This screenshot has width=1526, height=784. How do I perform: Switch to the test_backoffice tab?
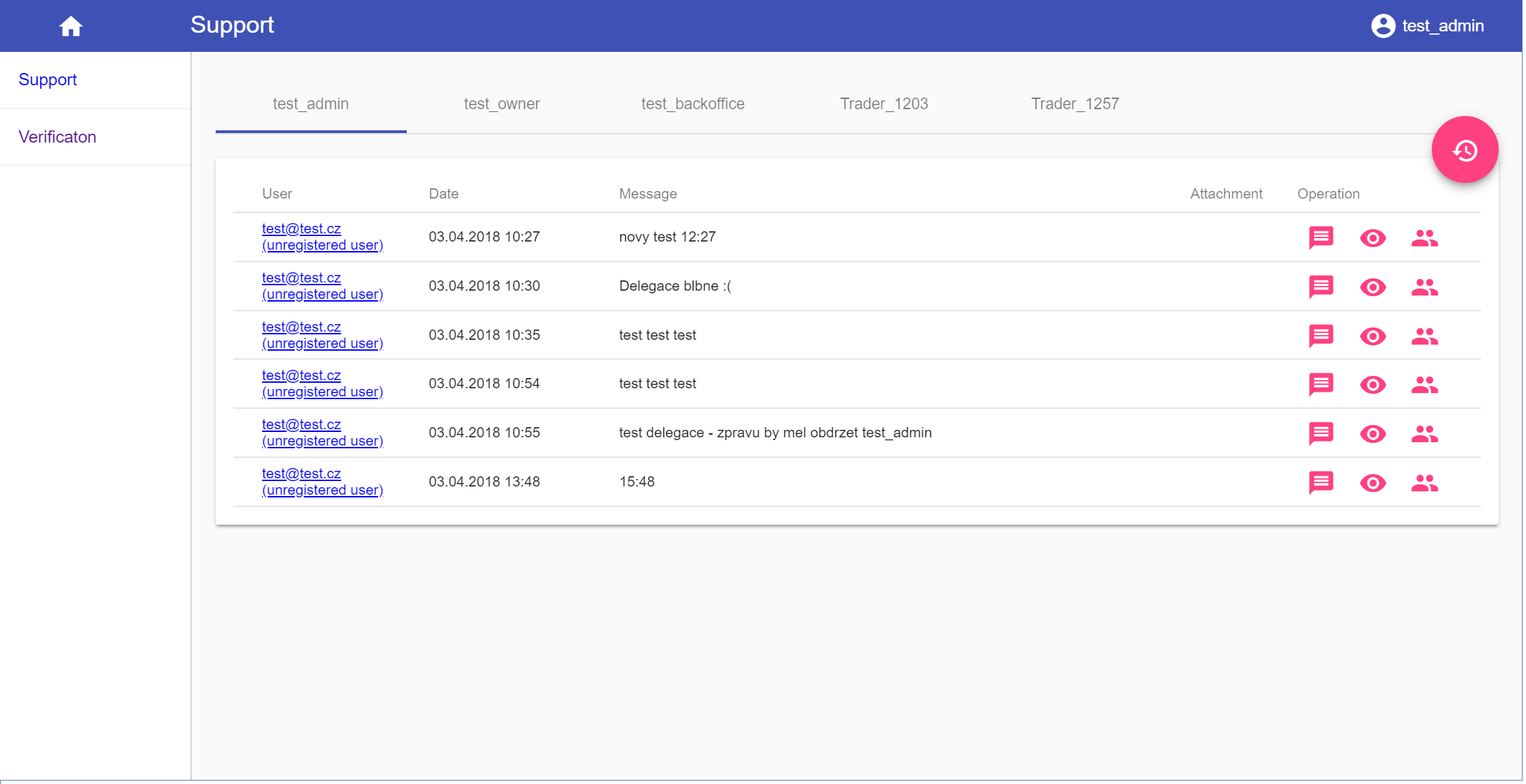[693, 104]
